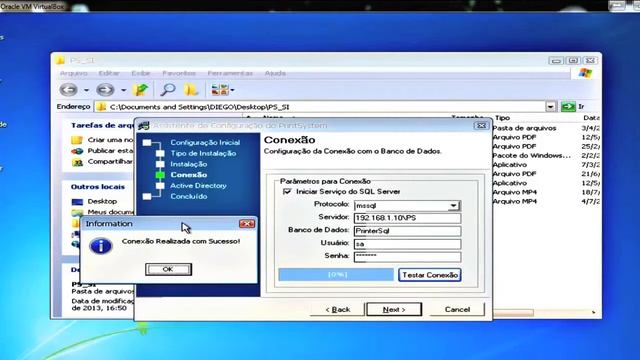The height and width of the screenshot is (360, 640).
Task: Open Arquivo menu in Explorer window
Action: (x=73, y=73)
